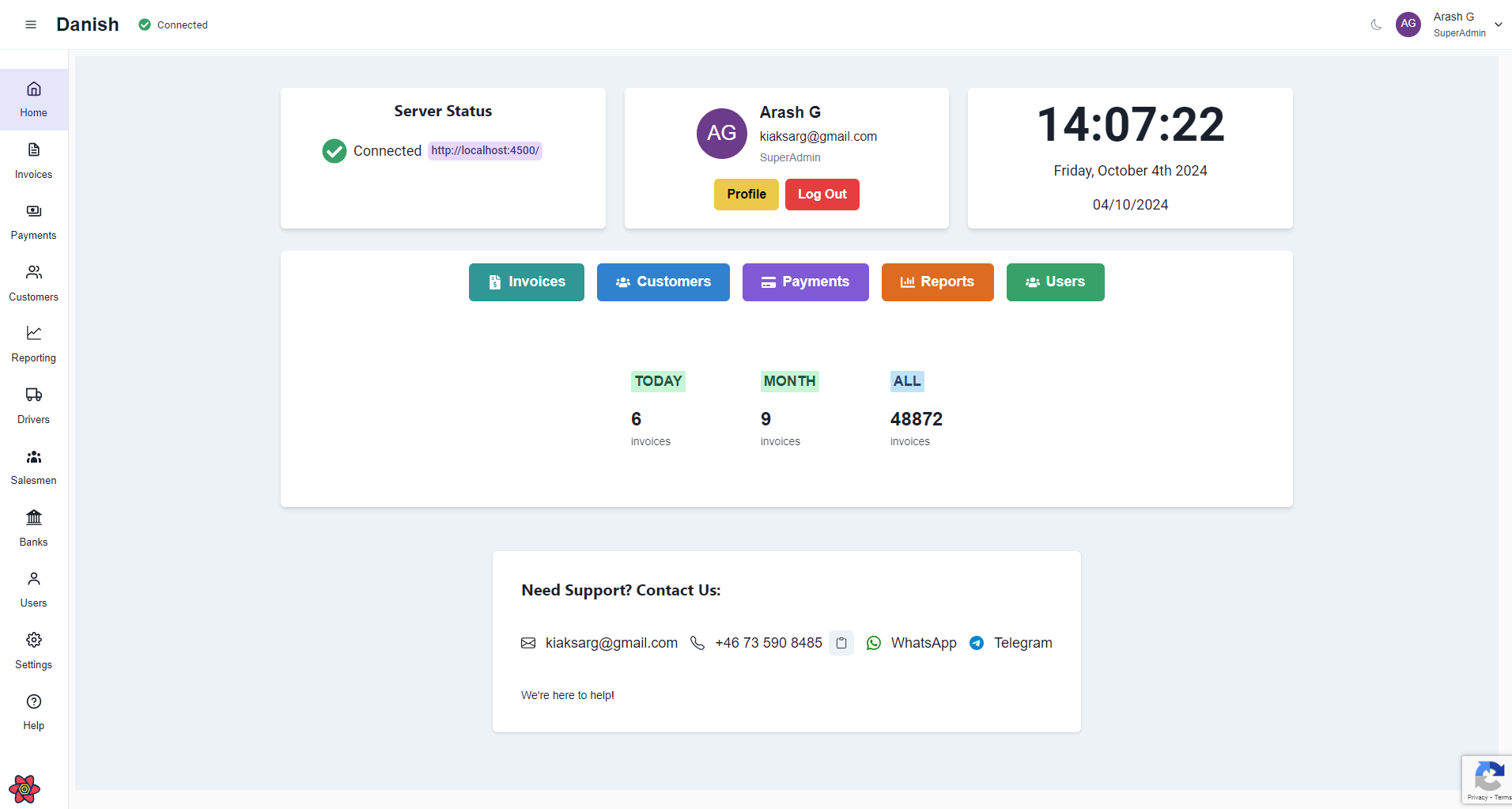Open Banks in the sidebar
Image resolution: width=1512 pixels, height=809 pixels.
[x=34, y=529]
